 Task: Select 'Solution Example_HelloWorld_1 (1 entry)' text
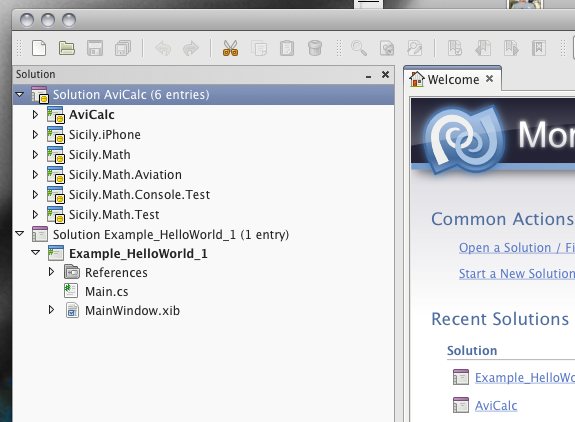click(x=171, y=235)
